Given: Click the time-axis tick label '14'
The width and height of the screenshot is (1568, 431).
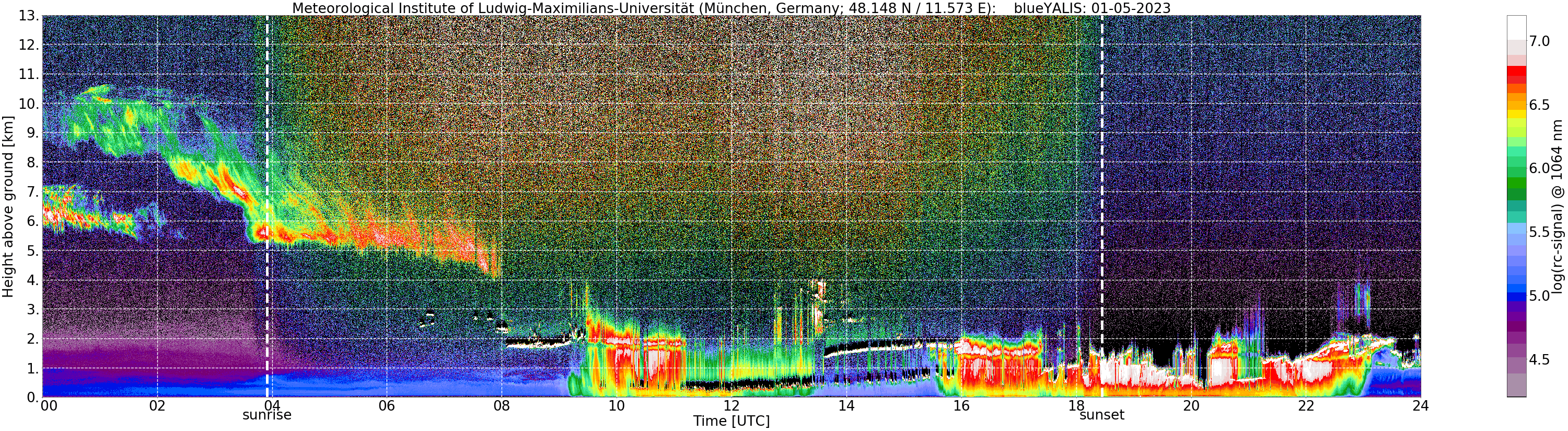Looking at the screenshot, I should pyautogui.click(x=846, y=406).
